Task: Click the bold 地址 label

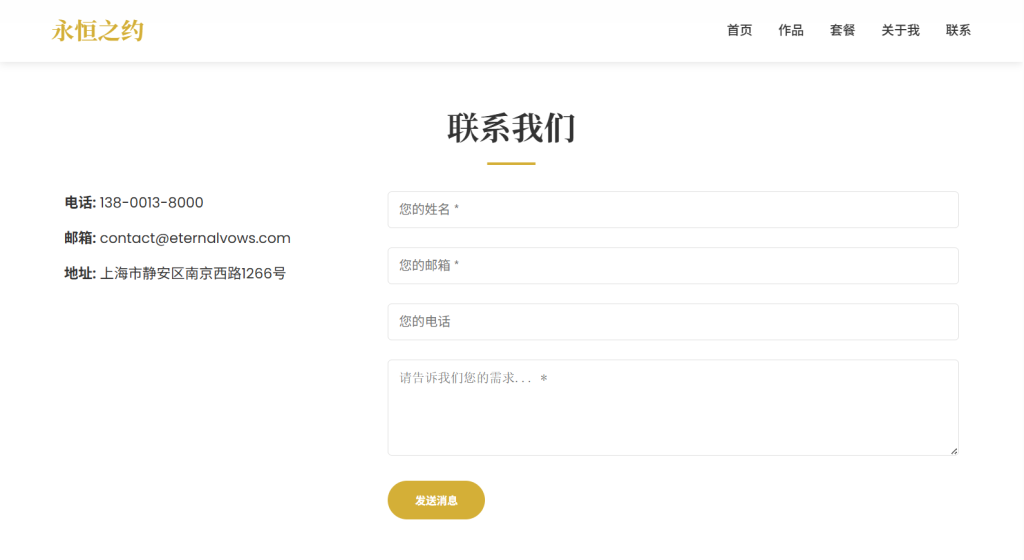Action: coord(80,273)
